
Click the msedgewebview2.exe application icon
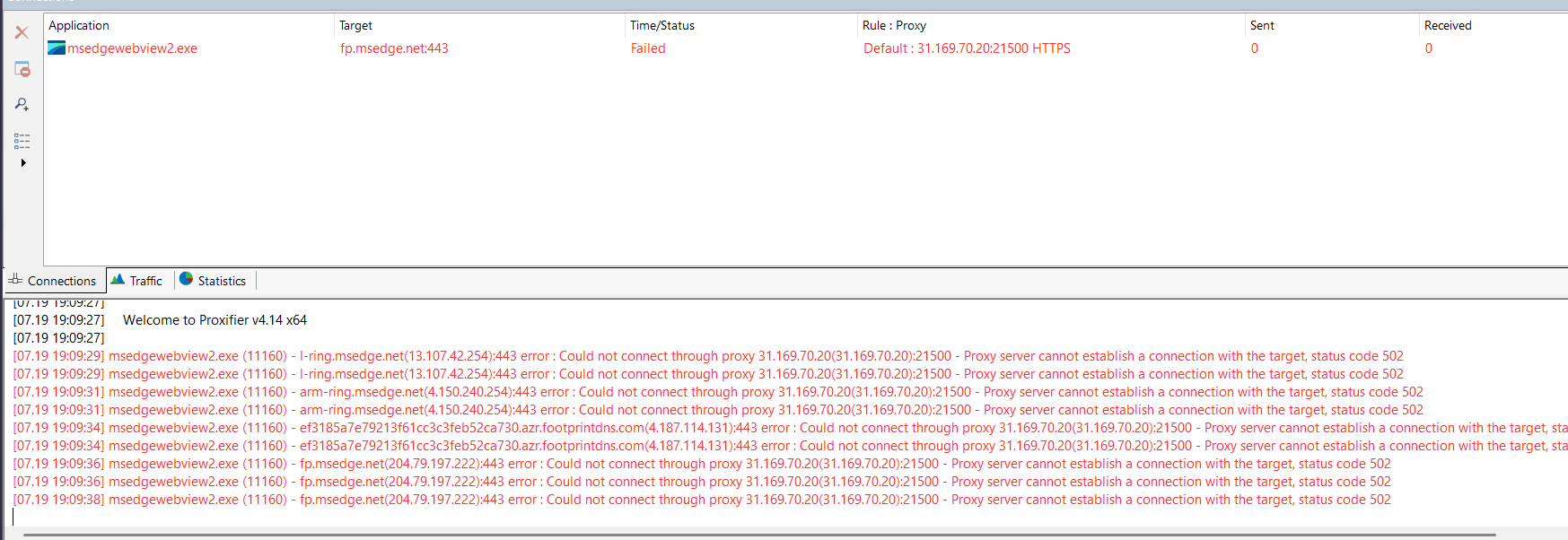[57, 48]
